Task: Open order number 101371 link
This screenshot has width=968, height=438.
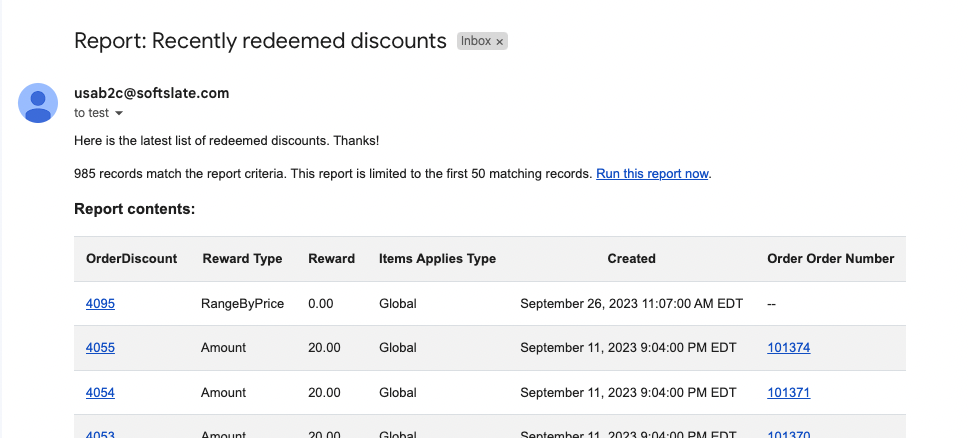Action: 788,392
